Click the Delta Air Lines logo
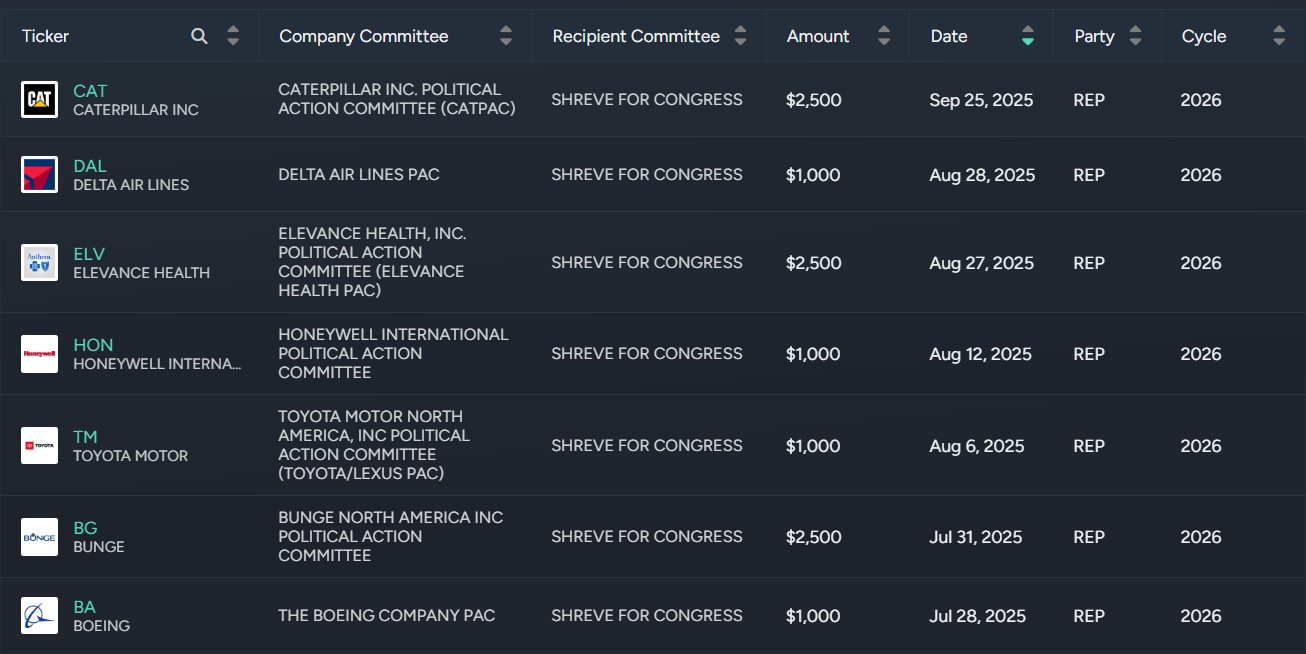1306x654 pixels. [x=40, y=174]
